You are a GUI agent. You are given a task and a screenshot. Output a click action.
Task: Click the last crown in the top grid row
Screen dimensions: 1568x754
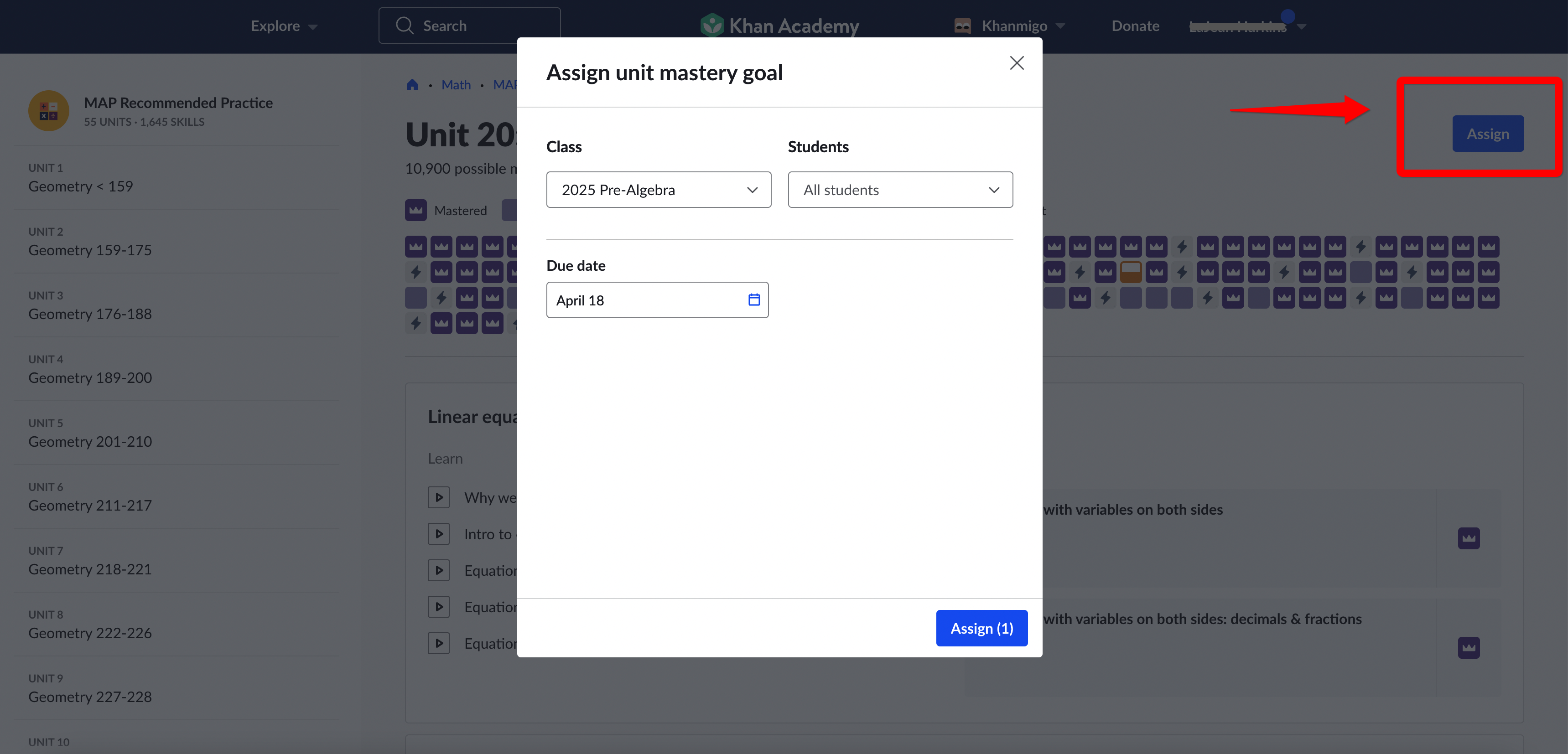(x=1488, y=247)
